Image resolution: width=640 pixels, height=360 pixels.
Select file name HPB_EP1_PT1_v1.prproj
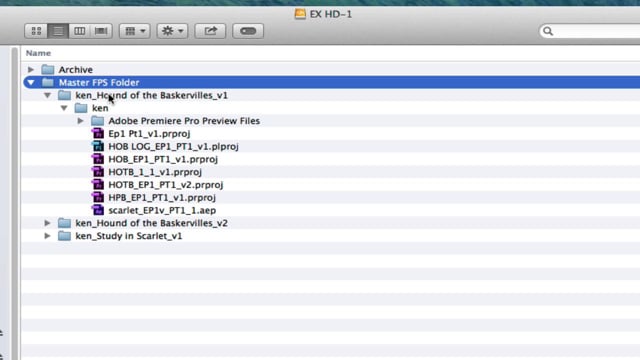(x=162, y=198)
